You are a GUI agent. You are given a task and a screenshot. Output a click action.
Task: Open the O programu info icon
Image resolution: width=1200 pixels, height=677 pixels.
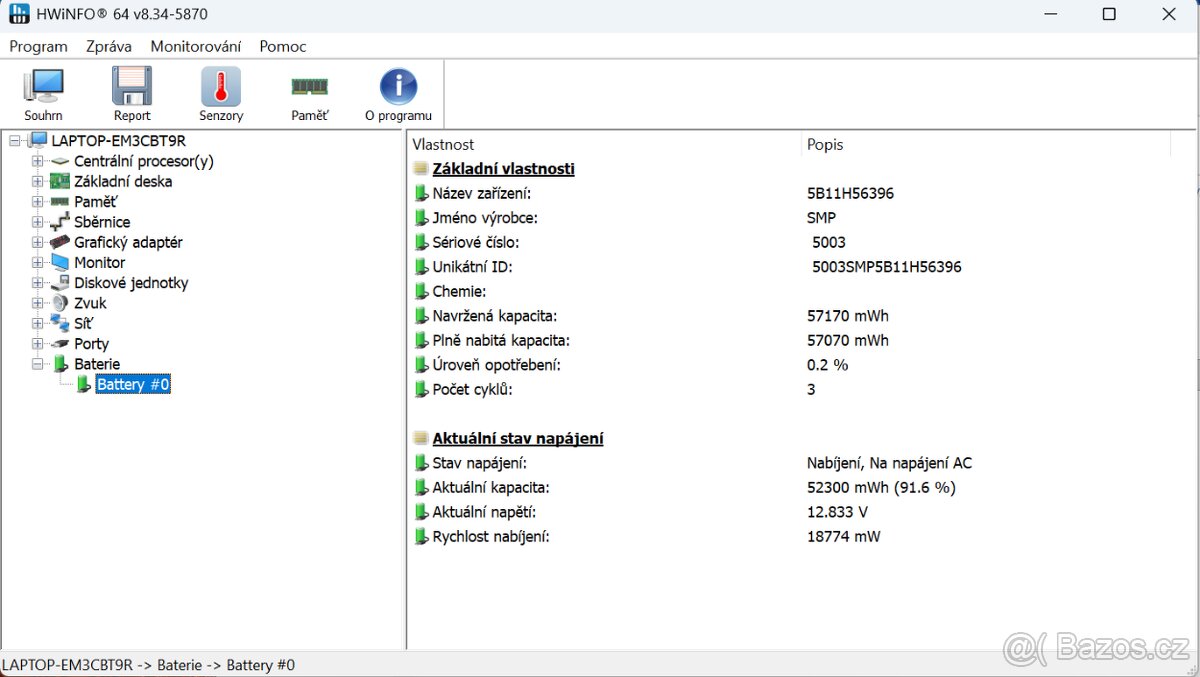(398, 88)
